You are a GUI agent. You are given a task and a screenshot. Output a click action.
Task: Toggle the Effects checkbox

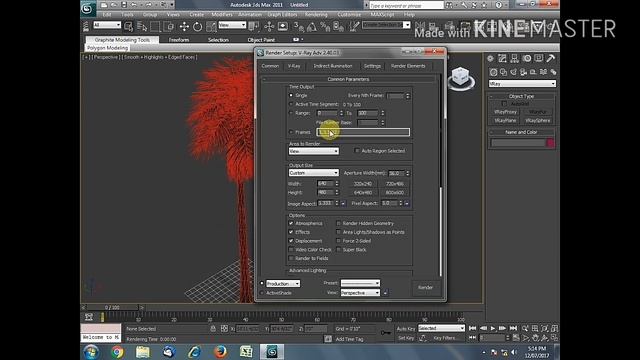click(x=291, y=232)
